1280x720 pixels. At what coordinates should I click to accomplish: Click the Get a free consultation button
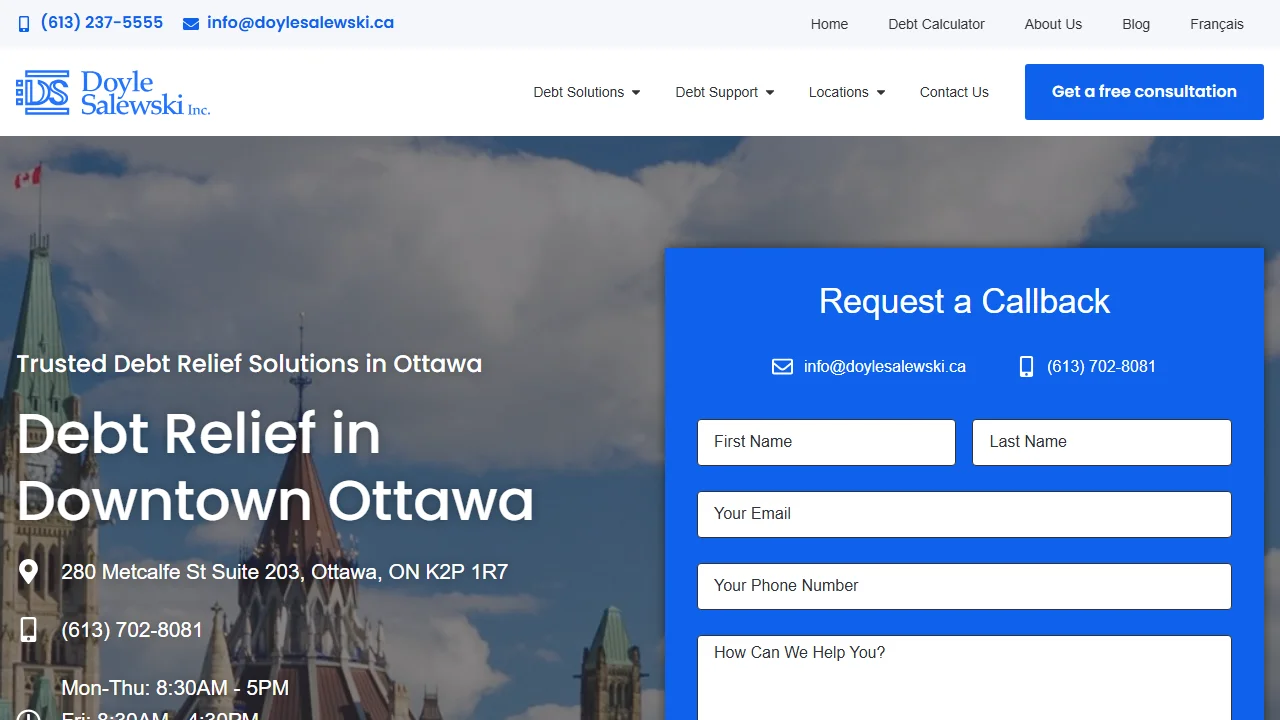pos(1144,92)
